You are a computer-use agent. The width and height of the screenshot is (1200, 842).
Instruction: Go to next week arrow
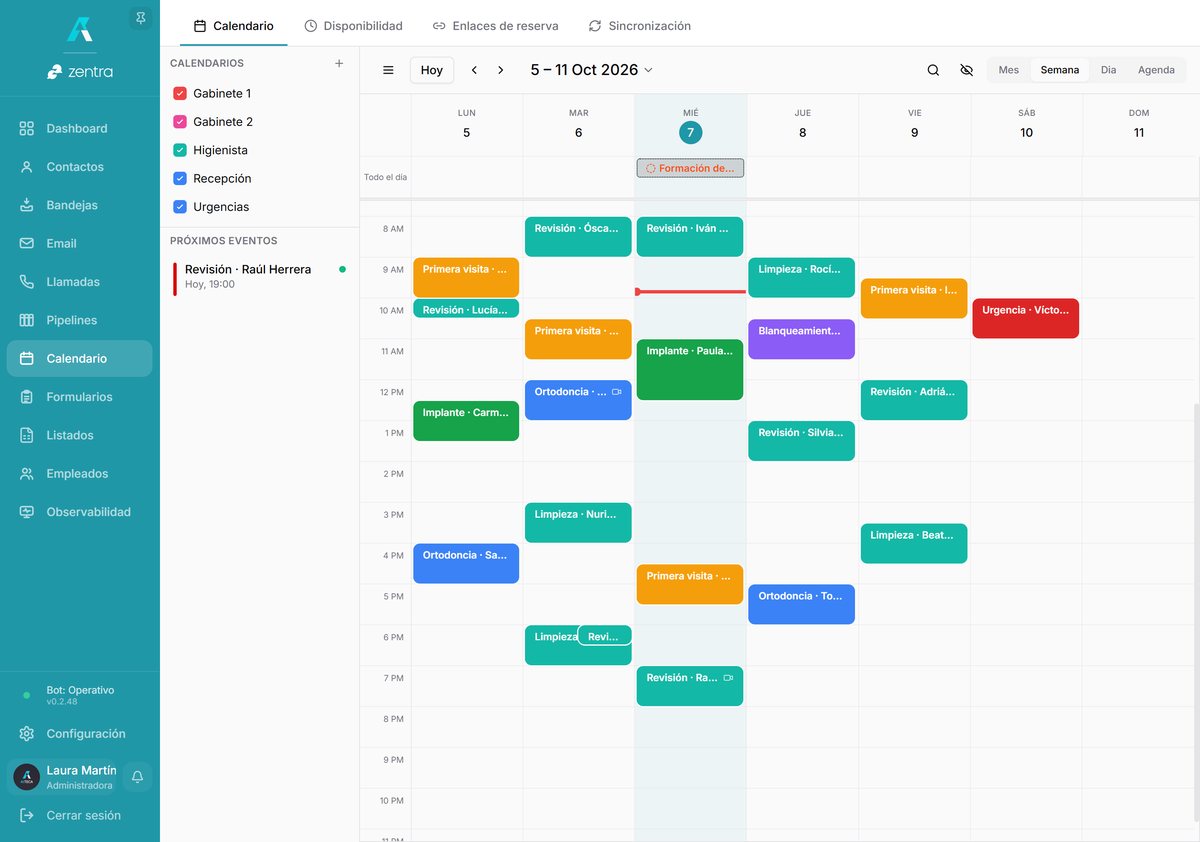coord(501,70)
